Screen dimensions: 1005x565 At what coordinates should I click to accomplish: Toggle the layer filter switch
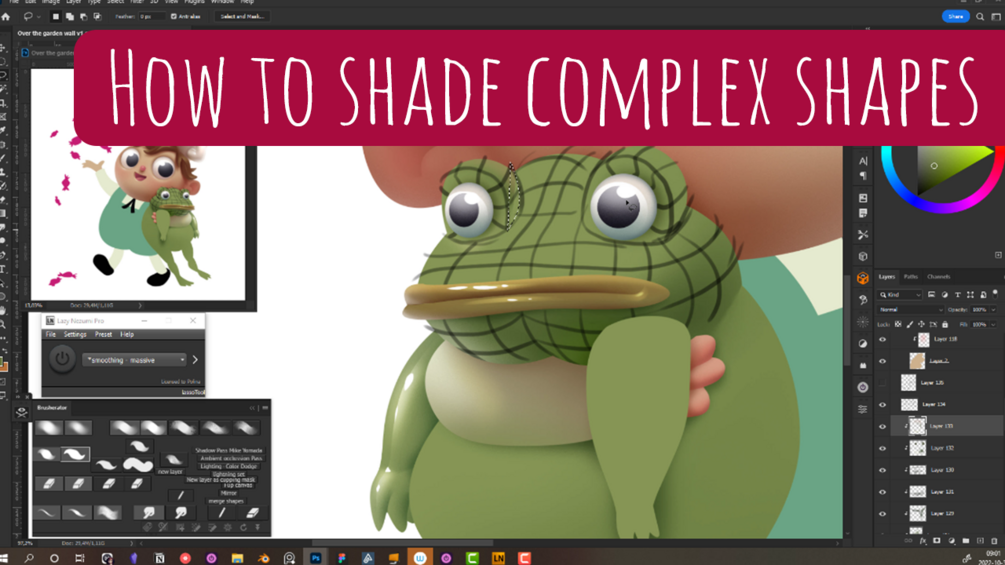pyautogui.click(x=995, y=294)
